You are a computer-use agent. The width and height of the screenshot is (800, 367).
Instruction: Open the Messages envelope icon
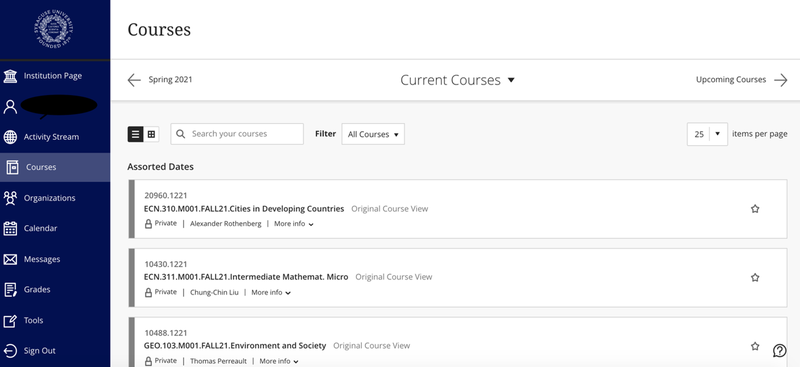pos(10,259)
